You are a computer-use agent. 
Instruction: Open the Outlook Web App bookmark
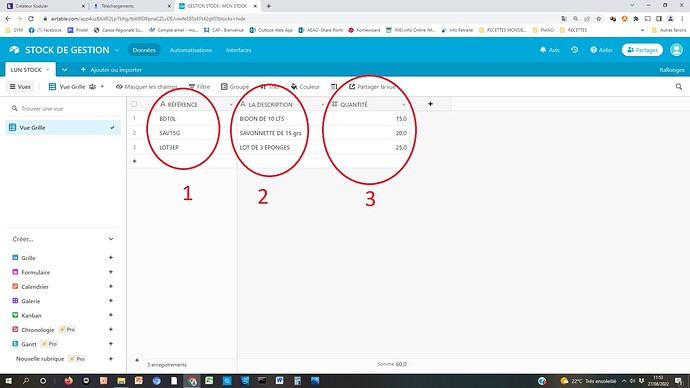(x=271, y=30)
